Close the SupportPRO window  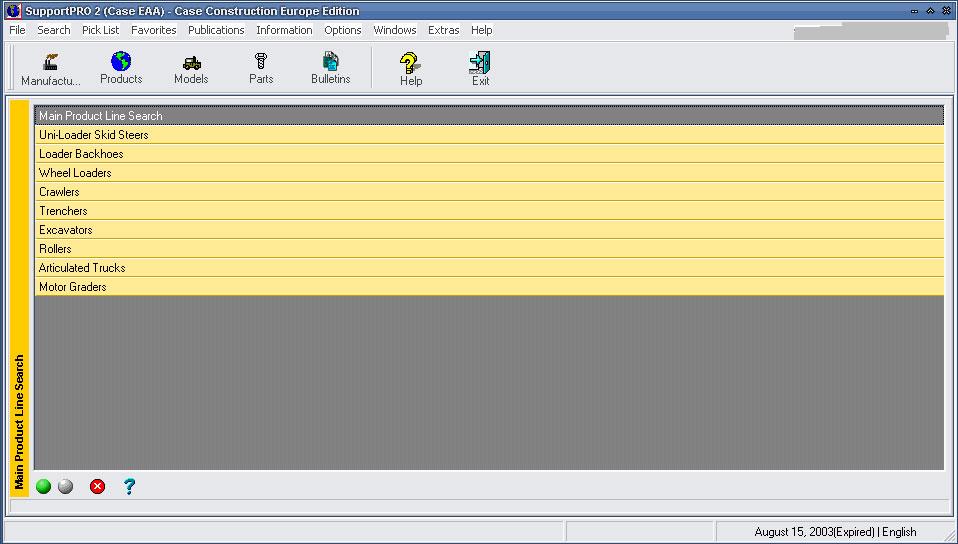point(946,11)
